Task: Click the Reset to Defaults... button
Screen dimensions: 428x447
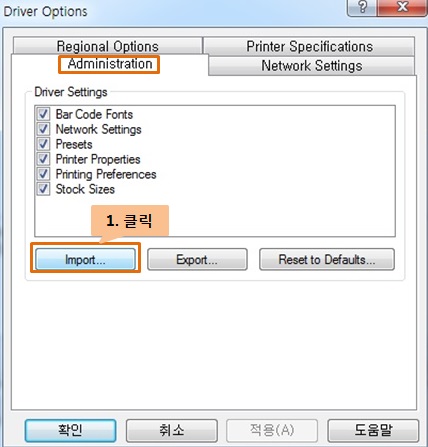Action: (327, 259)
